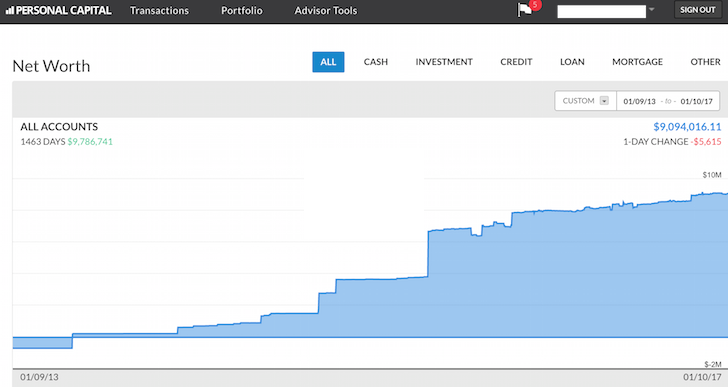
Task: Open the notifications flag icon
Action: (x=526, y=10)
